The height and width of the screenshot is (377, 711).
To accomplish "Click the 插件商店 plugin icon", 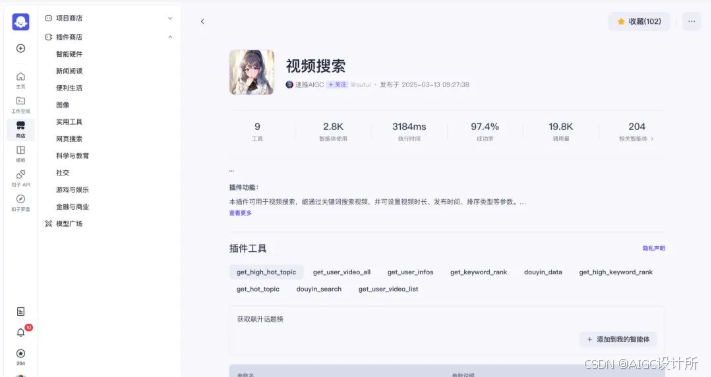I will pyautogui.click(x=49, y=37).
